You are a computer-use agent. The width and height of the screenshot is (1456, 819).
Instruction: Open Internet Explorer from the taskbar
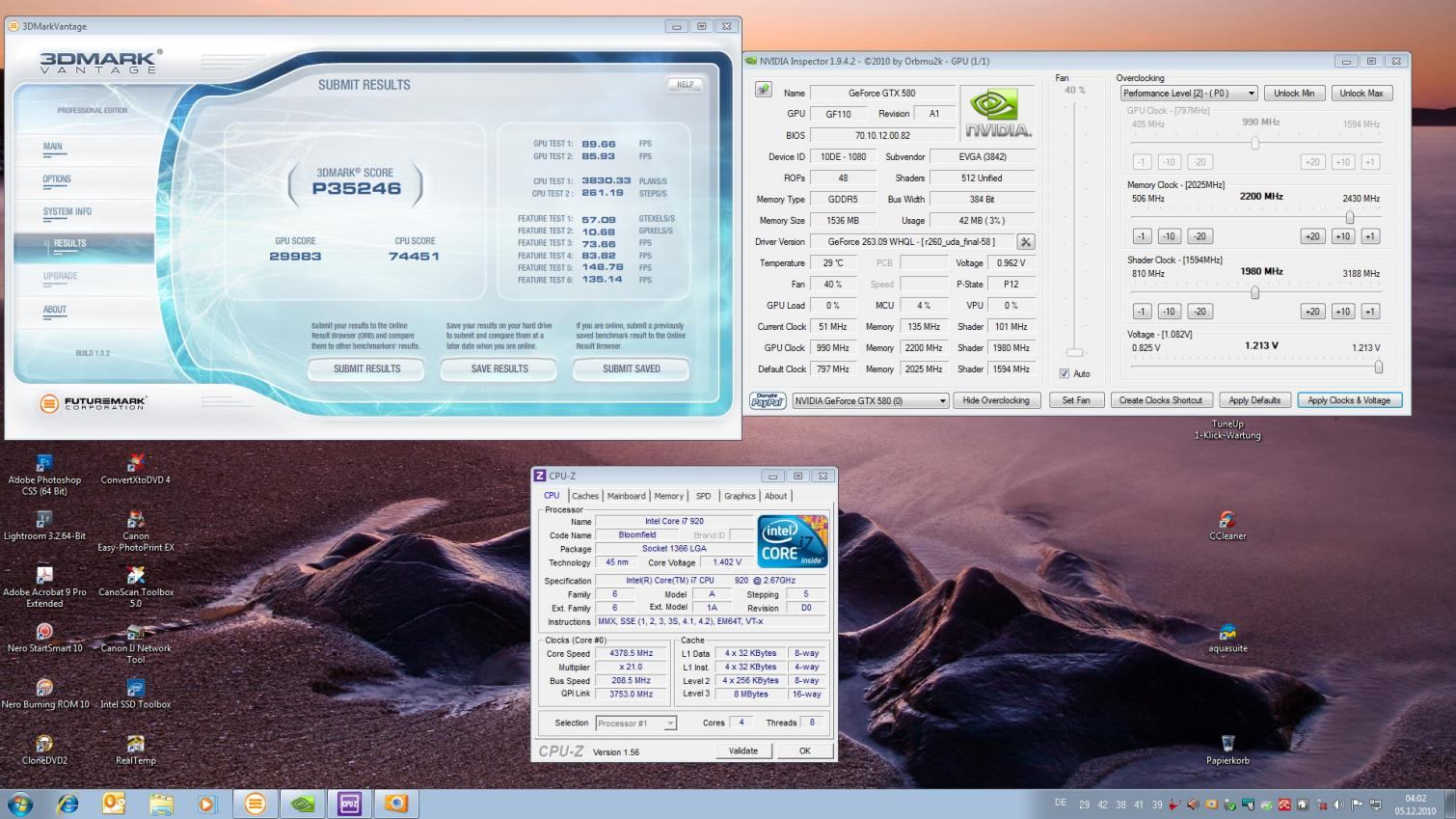[x=67, y=803]
